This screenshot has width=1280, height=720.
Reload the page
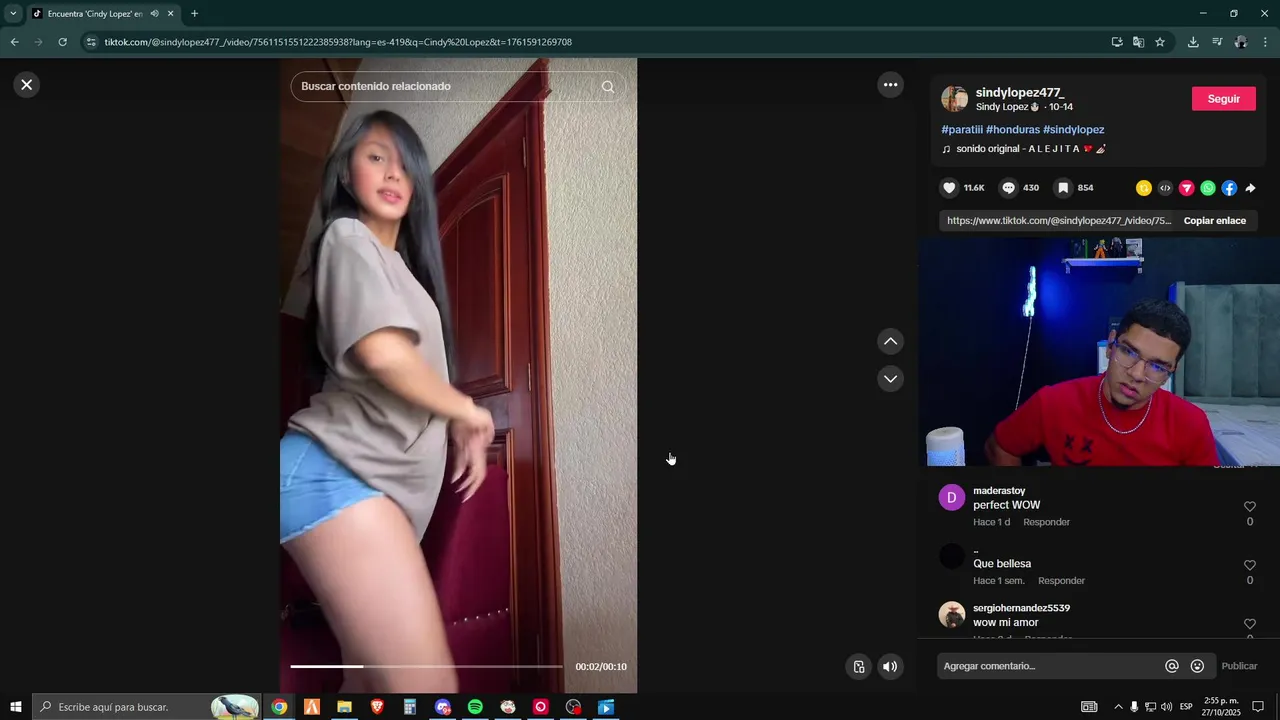point(62,42)
